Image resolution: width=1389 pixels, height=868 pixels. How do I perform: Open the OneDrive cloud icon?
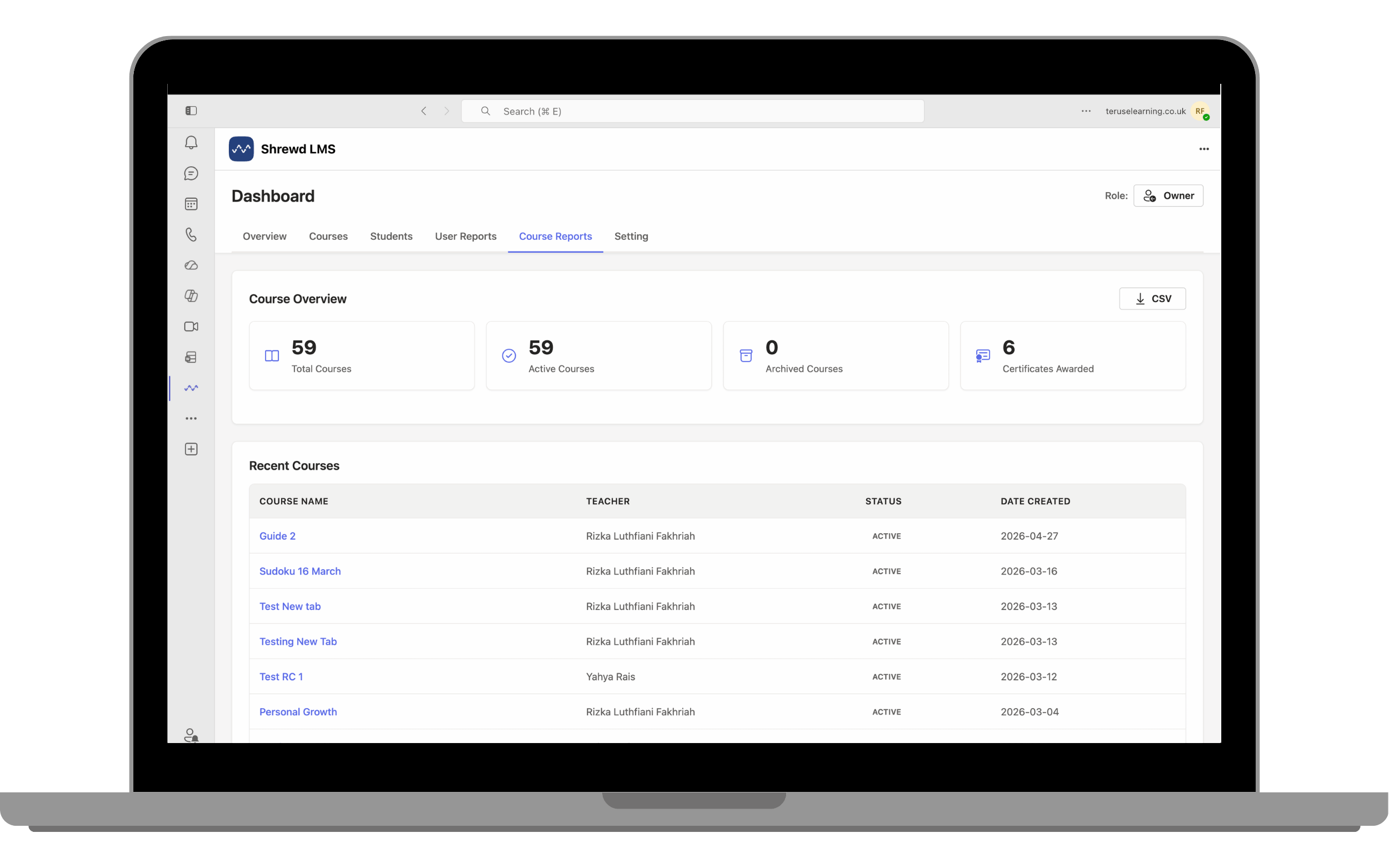(191, 265)
